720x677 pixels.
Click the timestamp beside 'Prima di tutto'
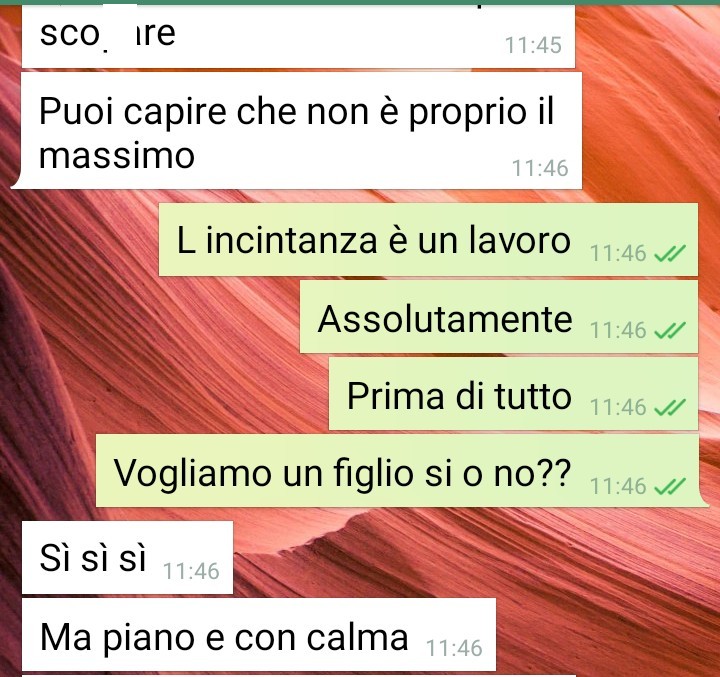pyautogui.click(x=618, y=407)
